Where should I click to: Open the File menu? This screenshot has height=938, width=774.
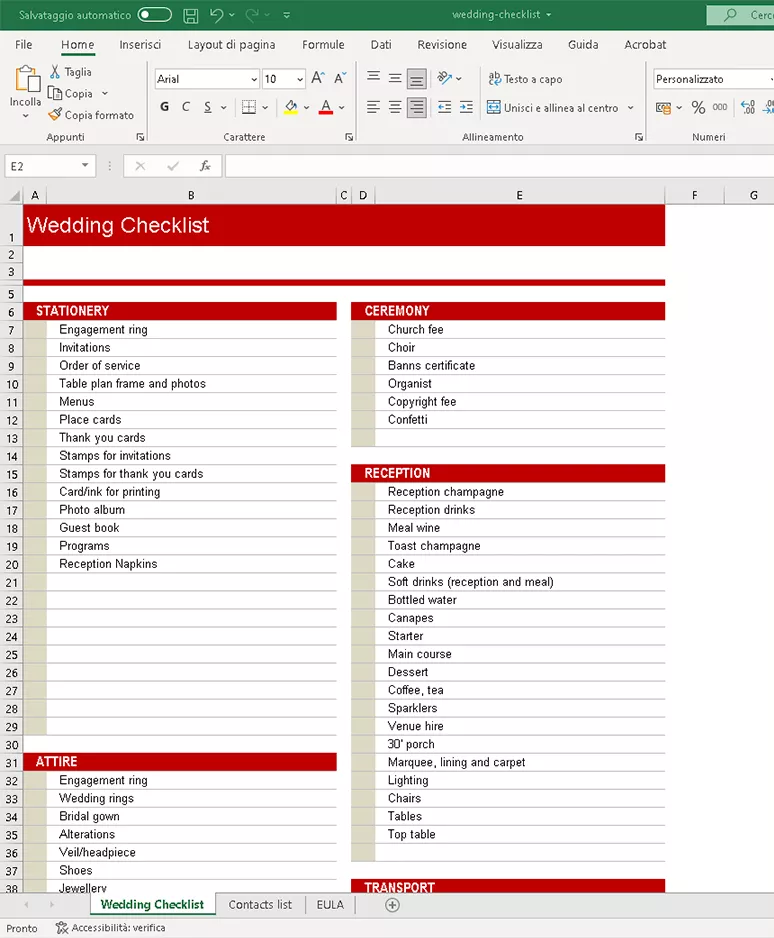[24, 45]
